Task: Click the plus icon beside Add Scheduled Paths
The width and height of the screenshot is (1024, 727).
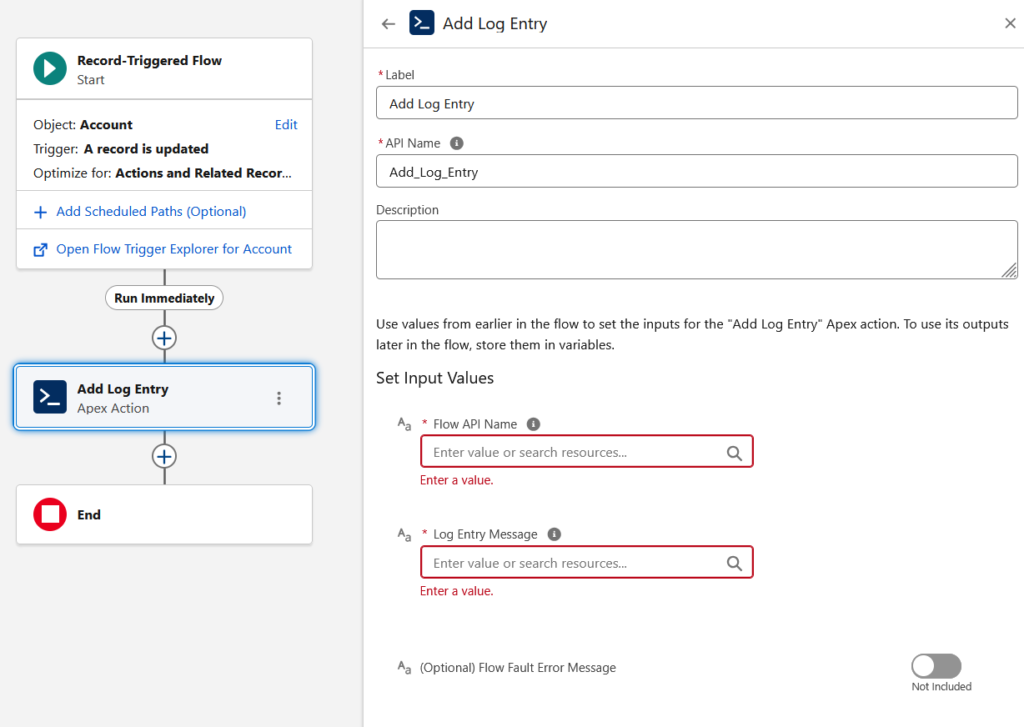Action: click(40, 212)
